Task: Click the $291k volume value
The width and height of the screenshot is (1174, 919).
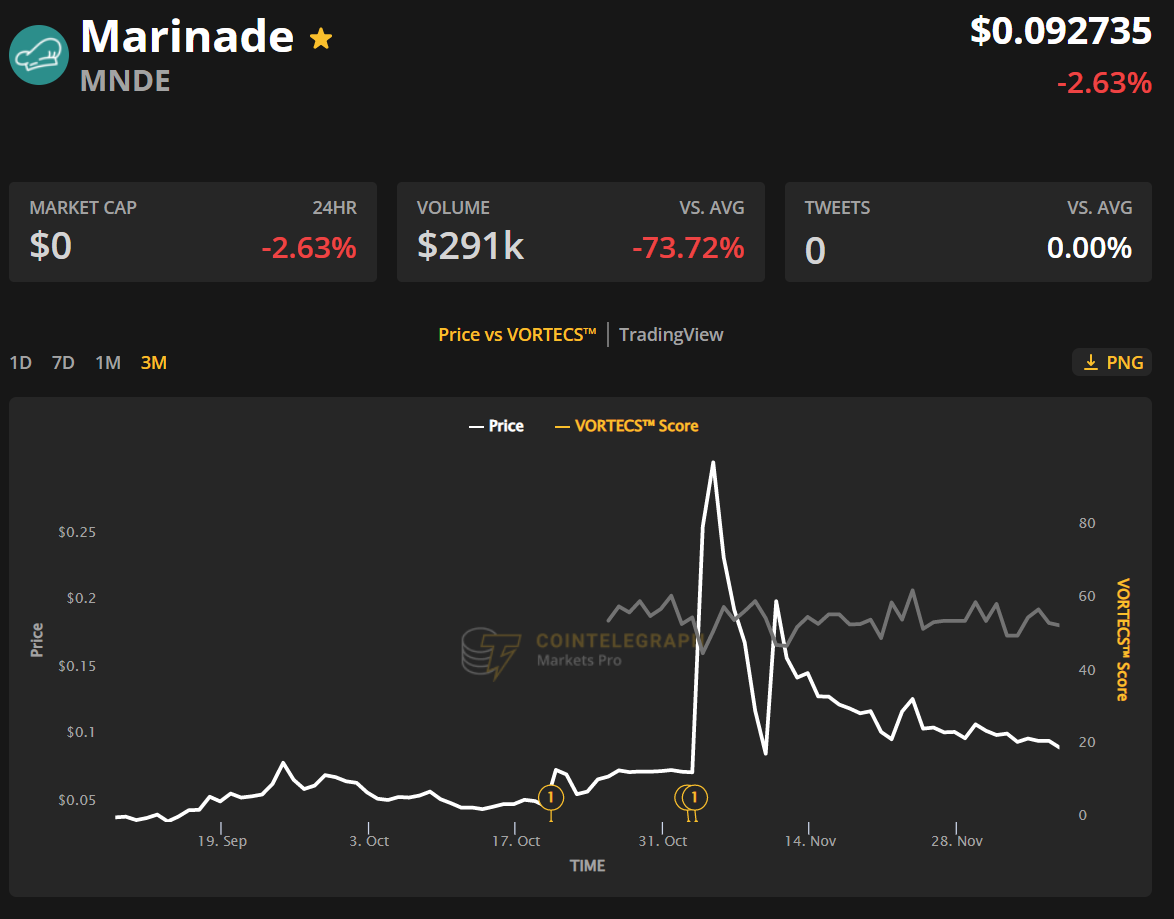Action: [x=470, y=246]
